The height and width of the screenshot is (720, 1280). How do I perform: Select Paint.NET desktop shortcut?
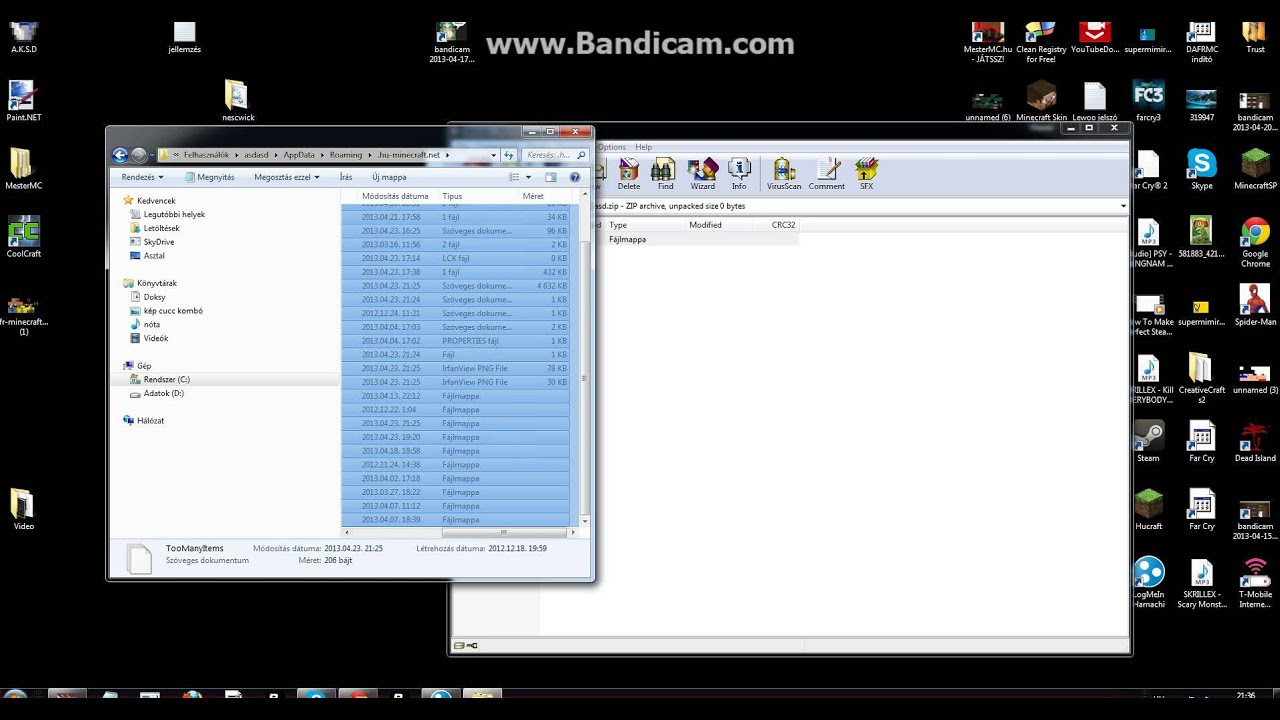click(24, 102)
